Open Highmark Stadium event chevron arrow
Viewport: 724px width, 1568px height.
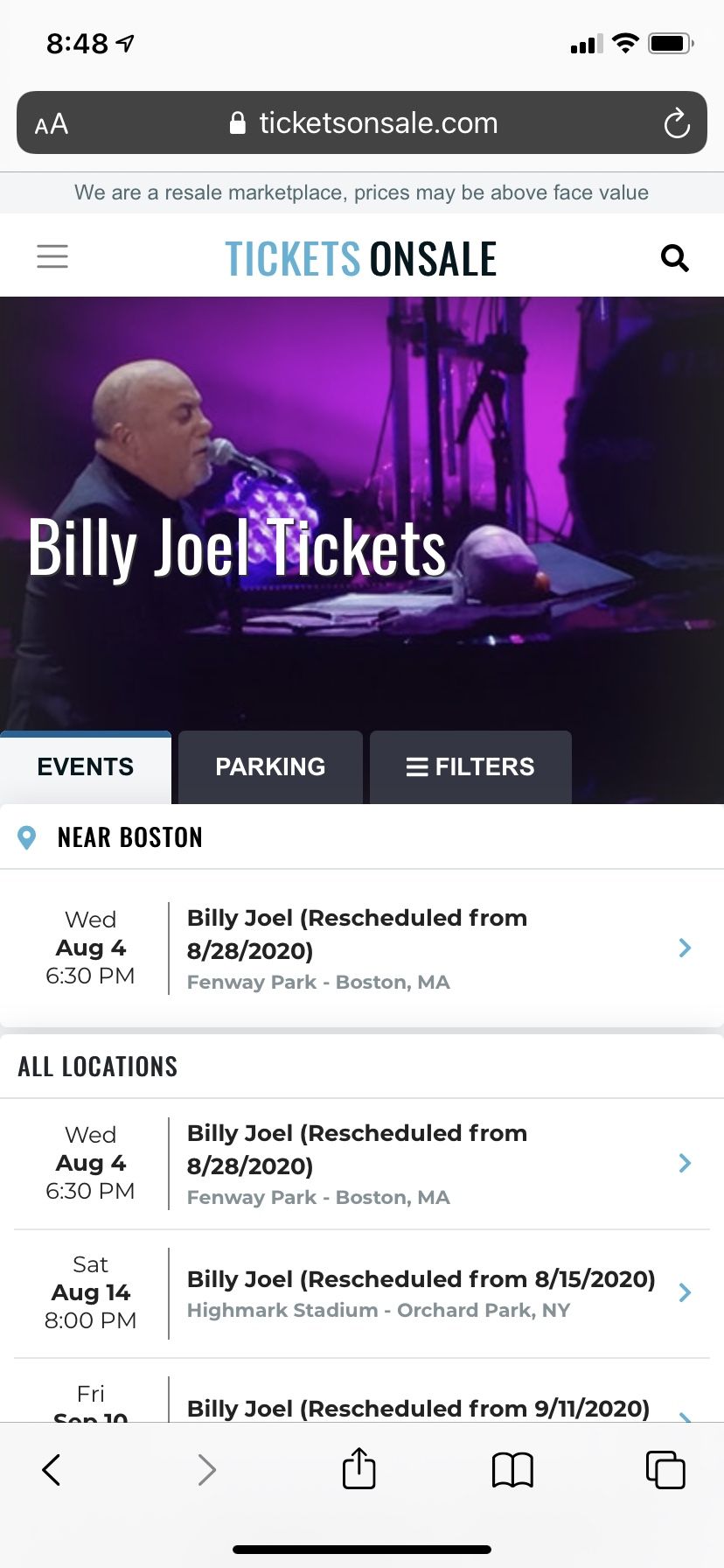click(x=685, y=1292)
